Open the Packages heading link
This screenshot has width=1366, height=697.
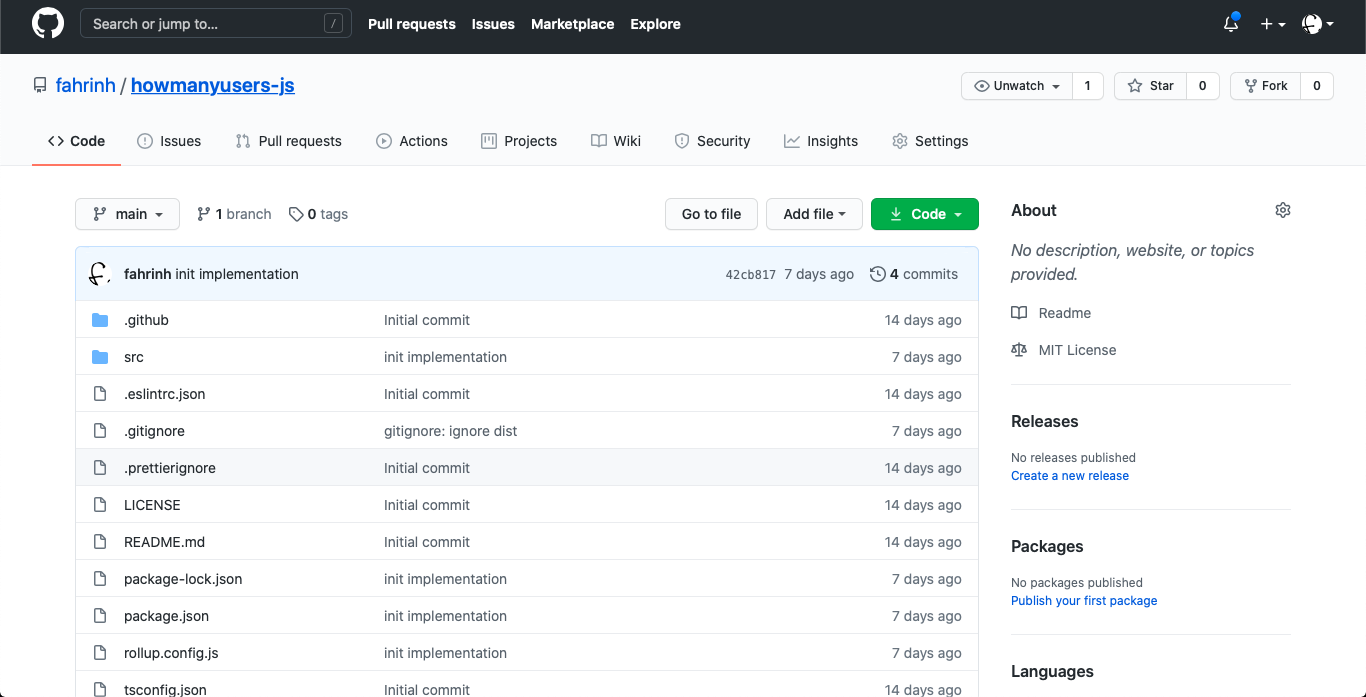(x=1047, y=546)
